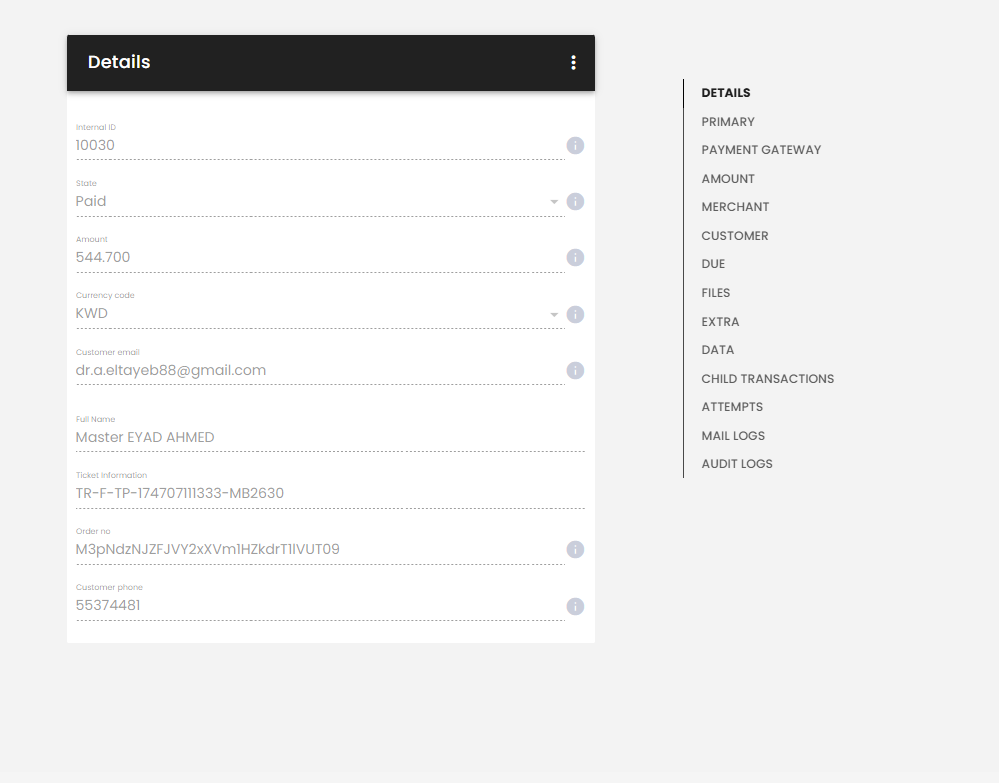Expand the State dropdown arrow

pos(554,202)
